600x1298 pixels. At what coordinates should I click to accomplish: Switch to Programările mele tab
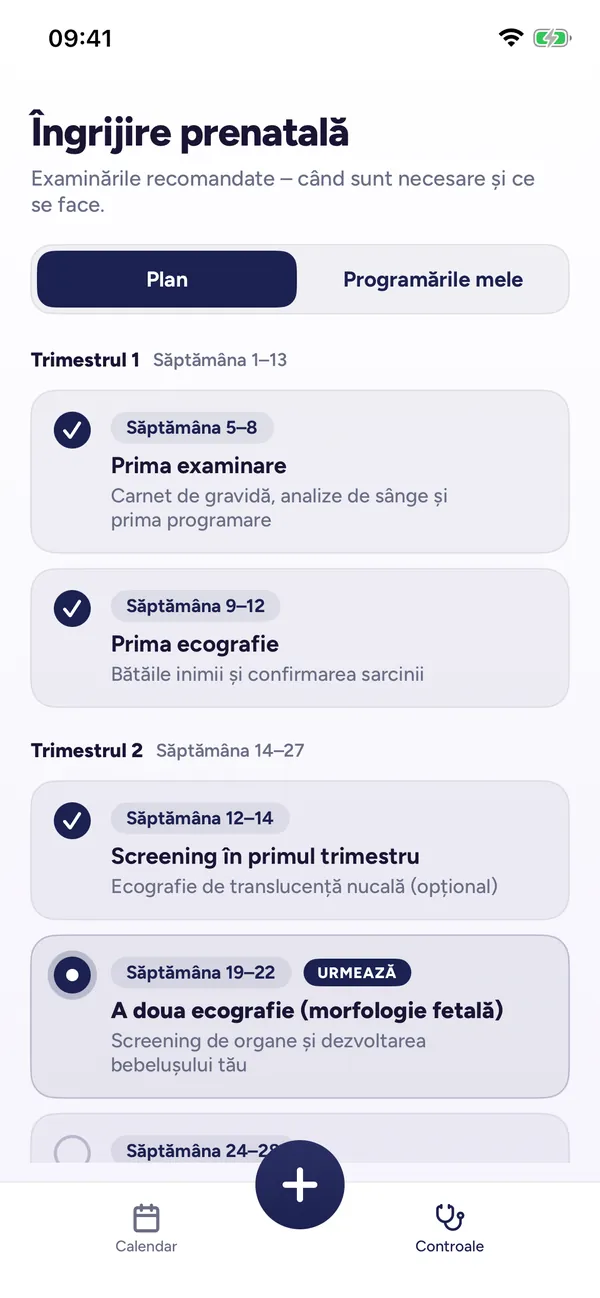(433, 279)
